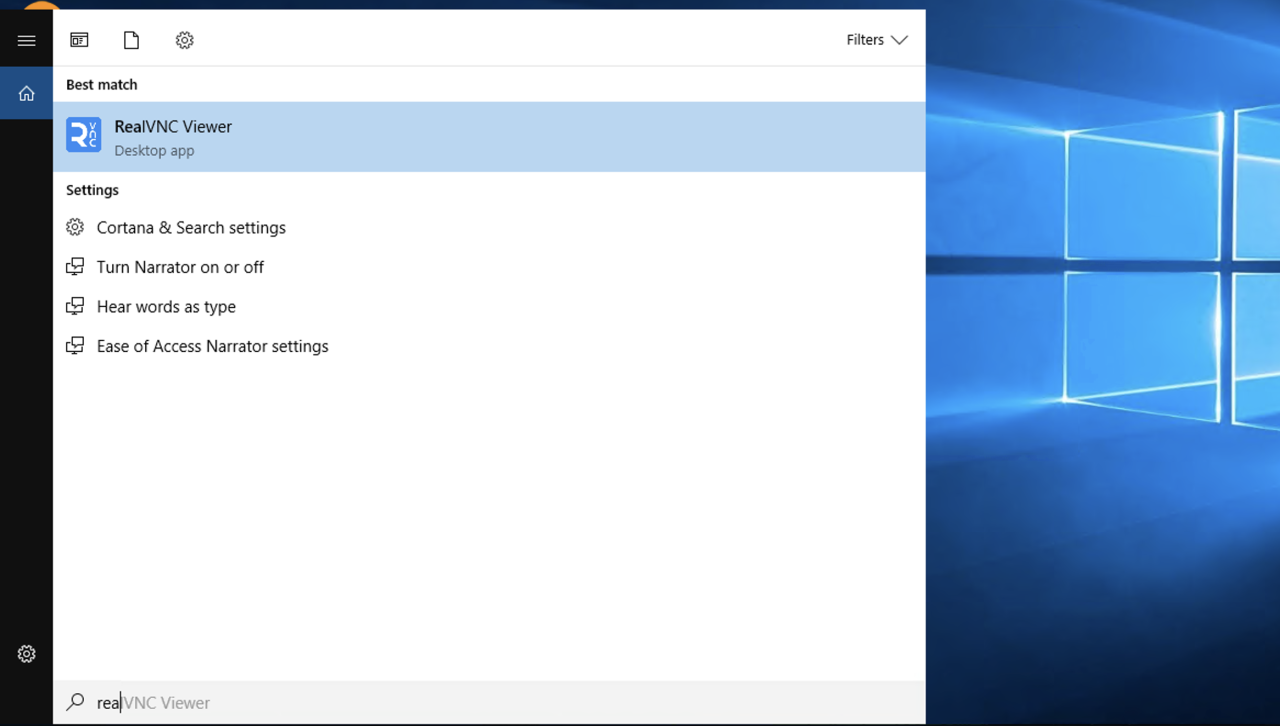Click the RealVNC Viewer app icon
The image size is (1280, 726).
(83, 135)
